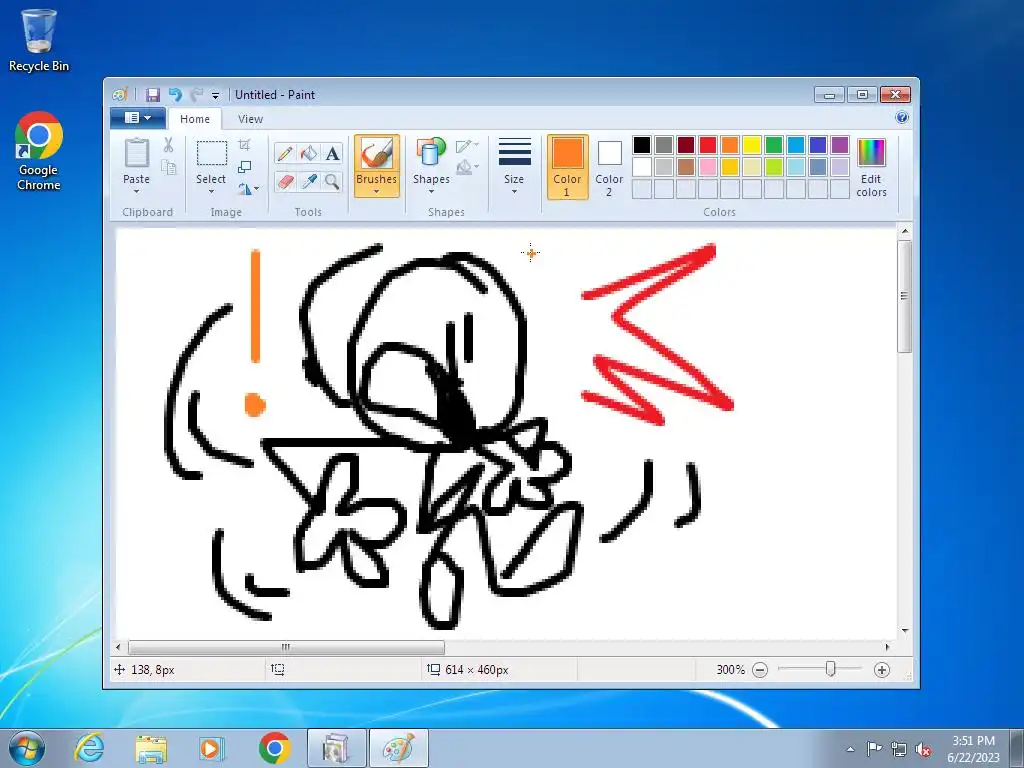1024x768 pixels.
Task: Click the Undo arrow in title bar
Action: (x=175, y=95)
